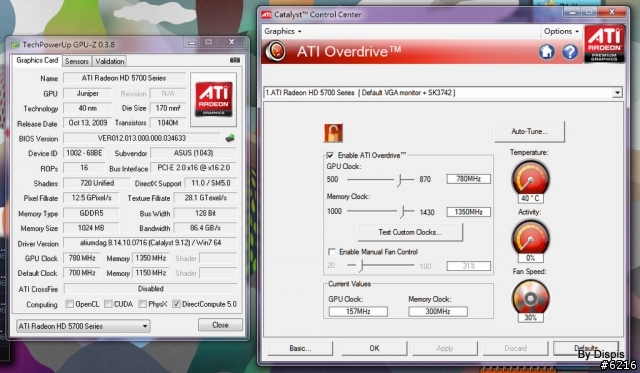The image size is (640, 373).
Task: Click the Driver Version field in GPU-Z
Action: point(150,243)
